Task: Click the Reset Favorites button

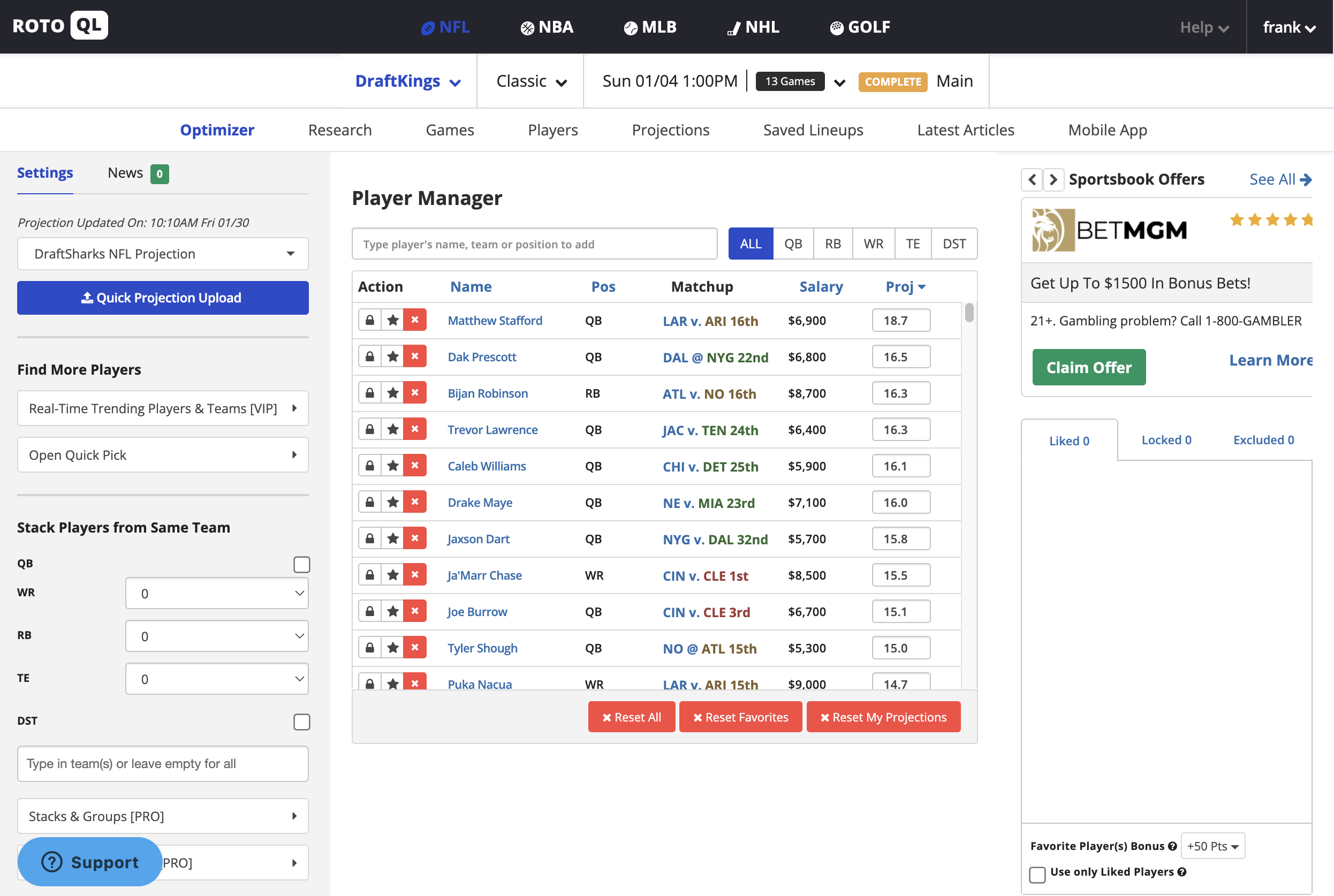Action: click(741, 717)
